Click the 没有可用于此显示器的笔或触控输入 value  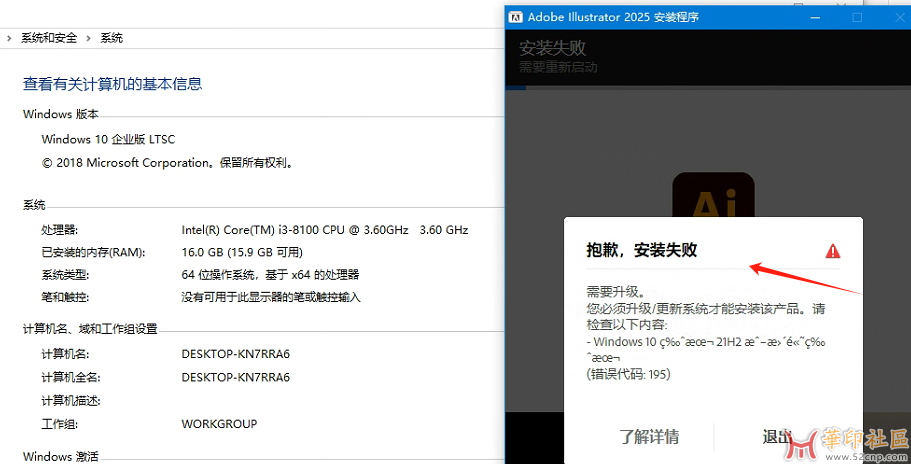click(271, 297)
